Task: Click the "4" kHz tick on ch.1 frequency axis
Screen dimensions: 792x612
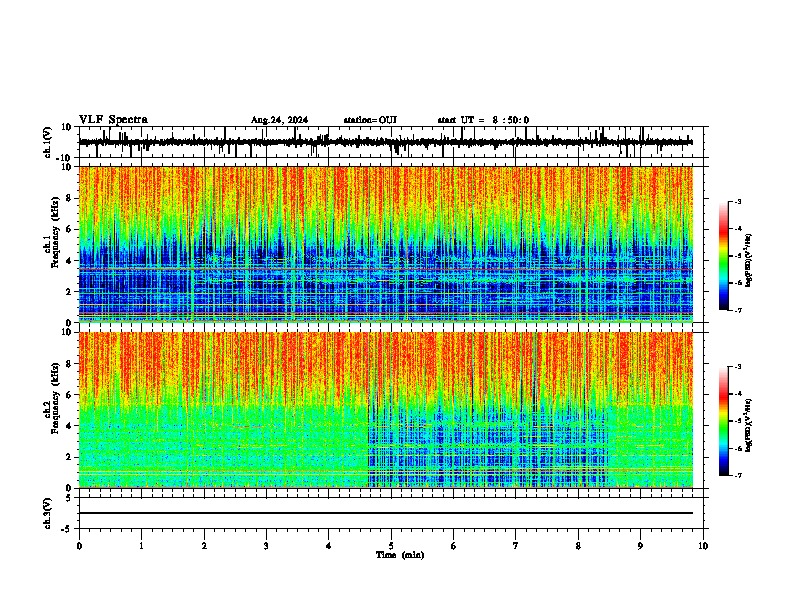Action: [70, 261]
